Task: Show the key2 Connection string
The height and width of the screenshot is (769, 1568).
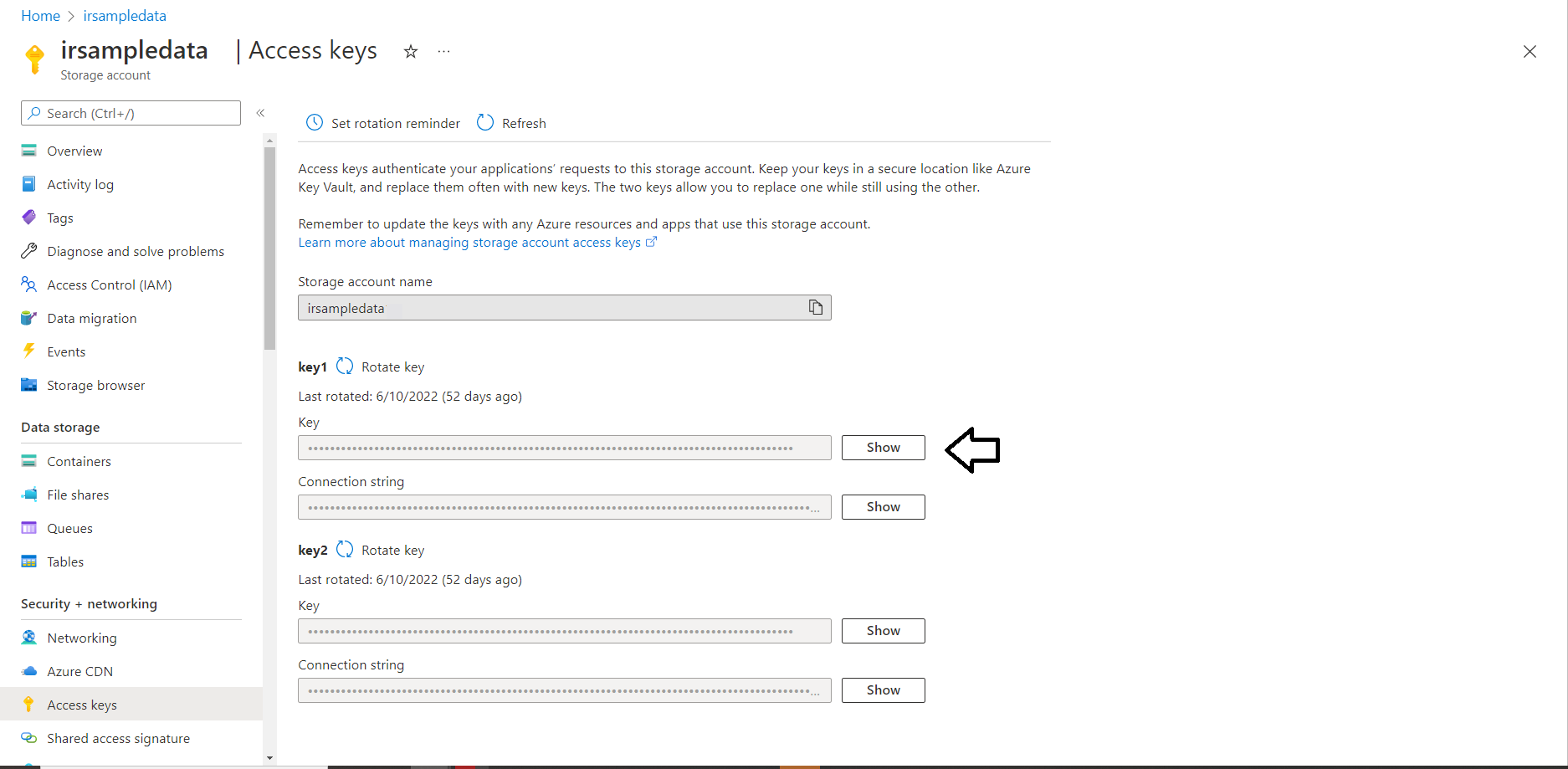Action: pyautogui.click(x=884, y=690)
